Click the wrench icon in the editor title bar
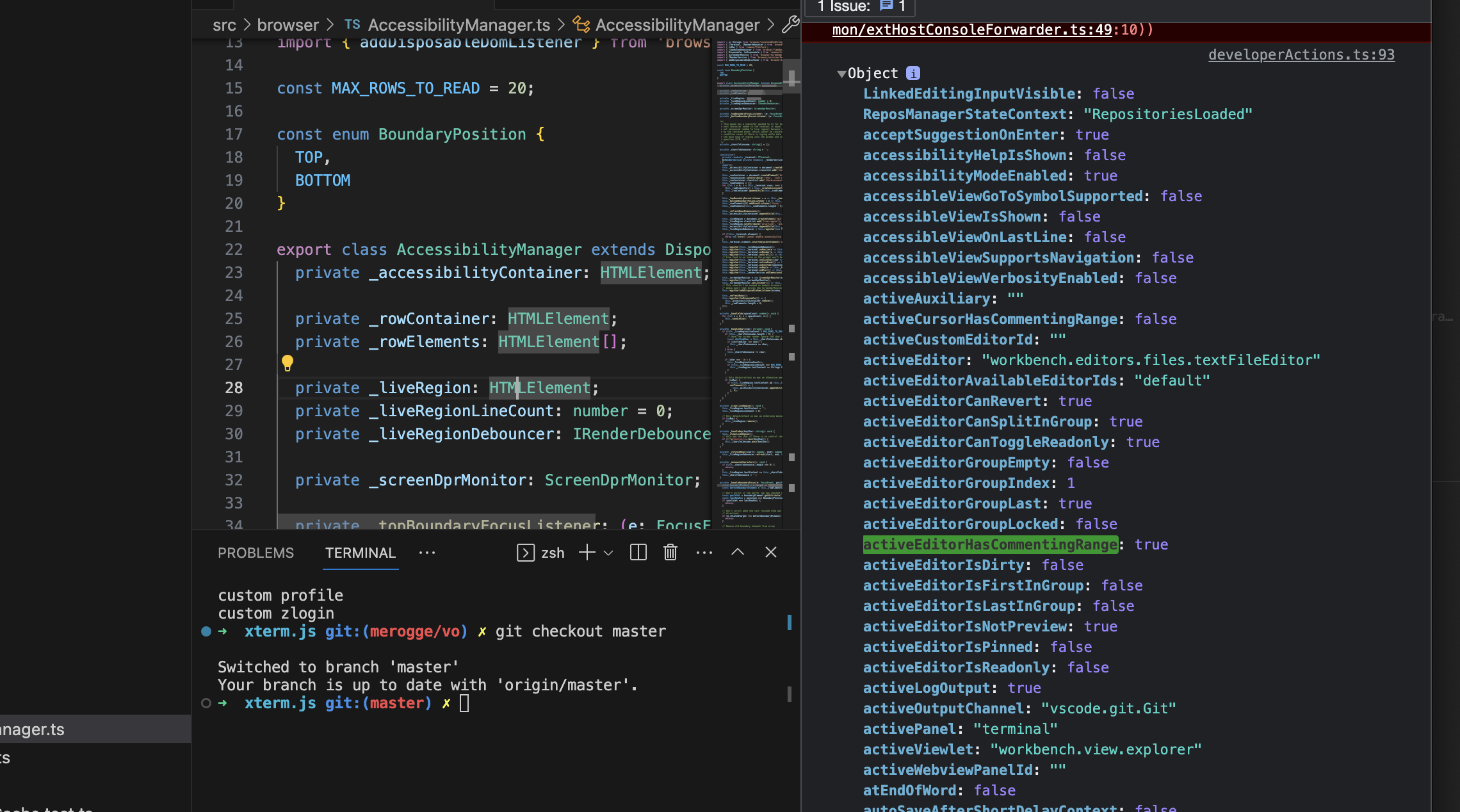 (x=790, y=25)
